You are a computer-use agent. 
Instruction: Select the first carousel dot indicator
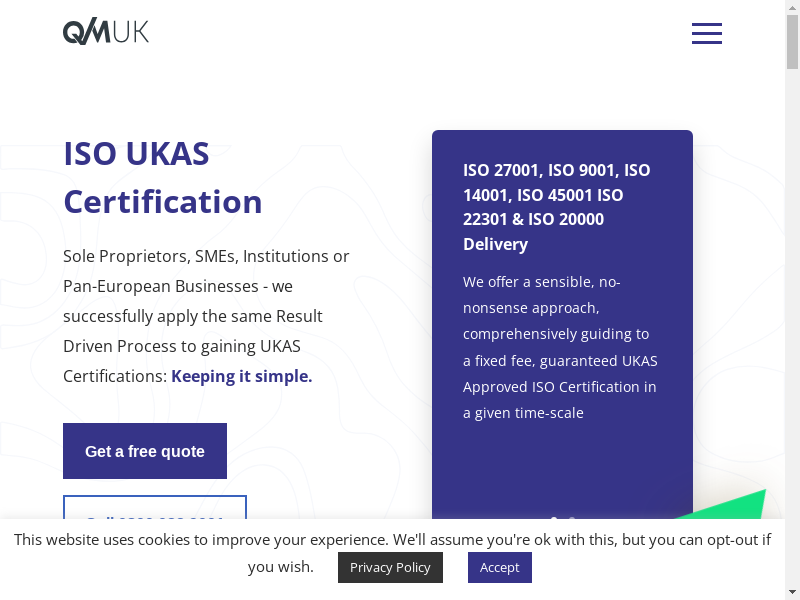[554, 518]
